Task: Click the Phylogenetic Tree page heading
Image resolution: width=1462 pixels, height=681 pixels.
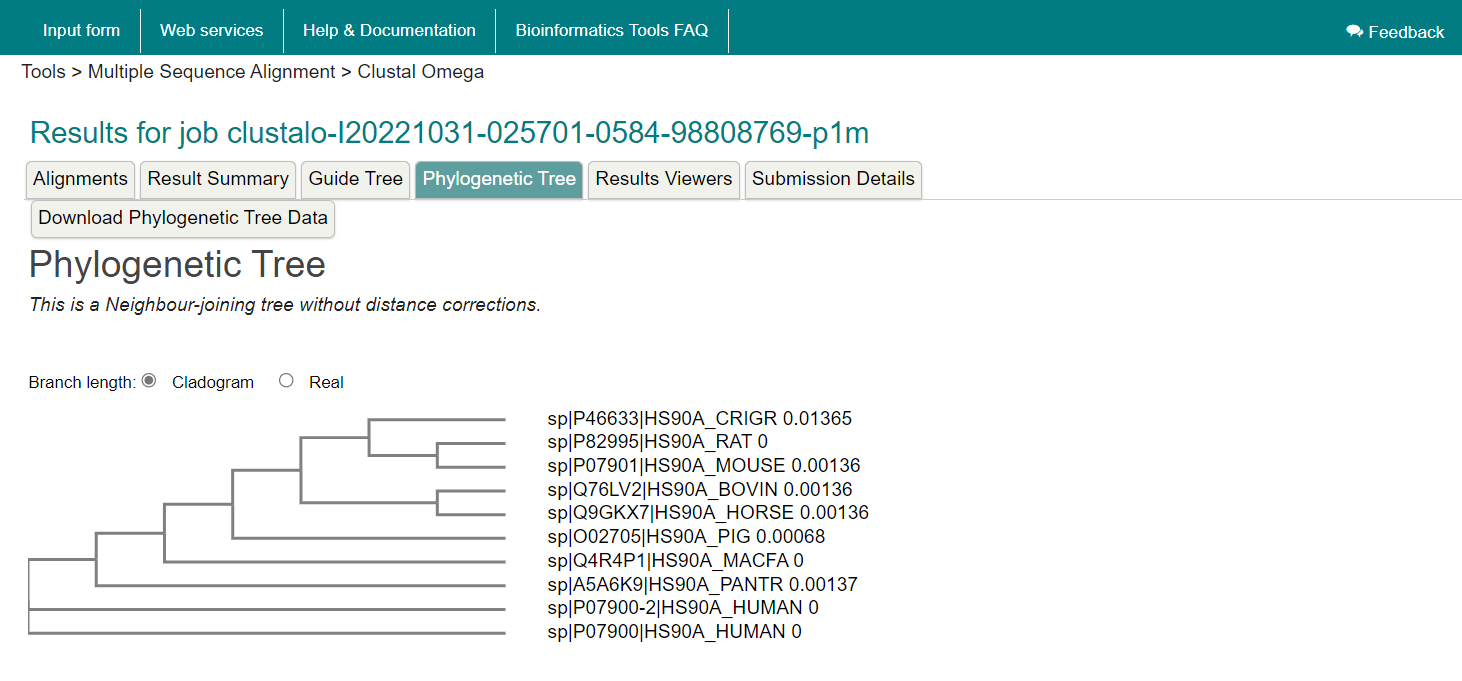Action: point(177,264)
